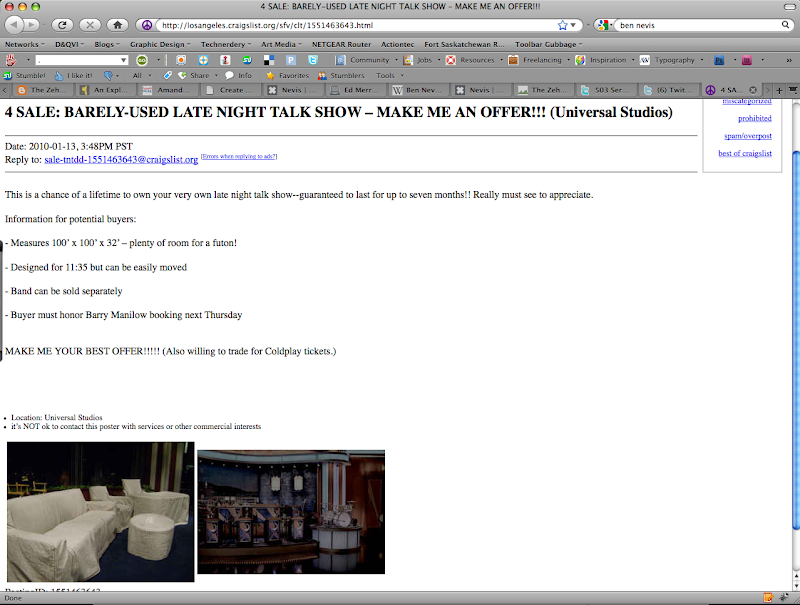The width and height of the screenshot is (800, 605).
Task: Switch to the 'Create ...' tab
Action: (x=231, y=90)
